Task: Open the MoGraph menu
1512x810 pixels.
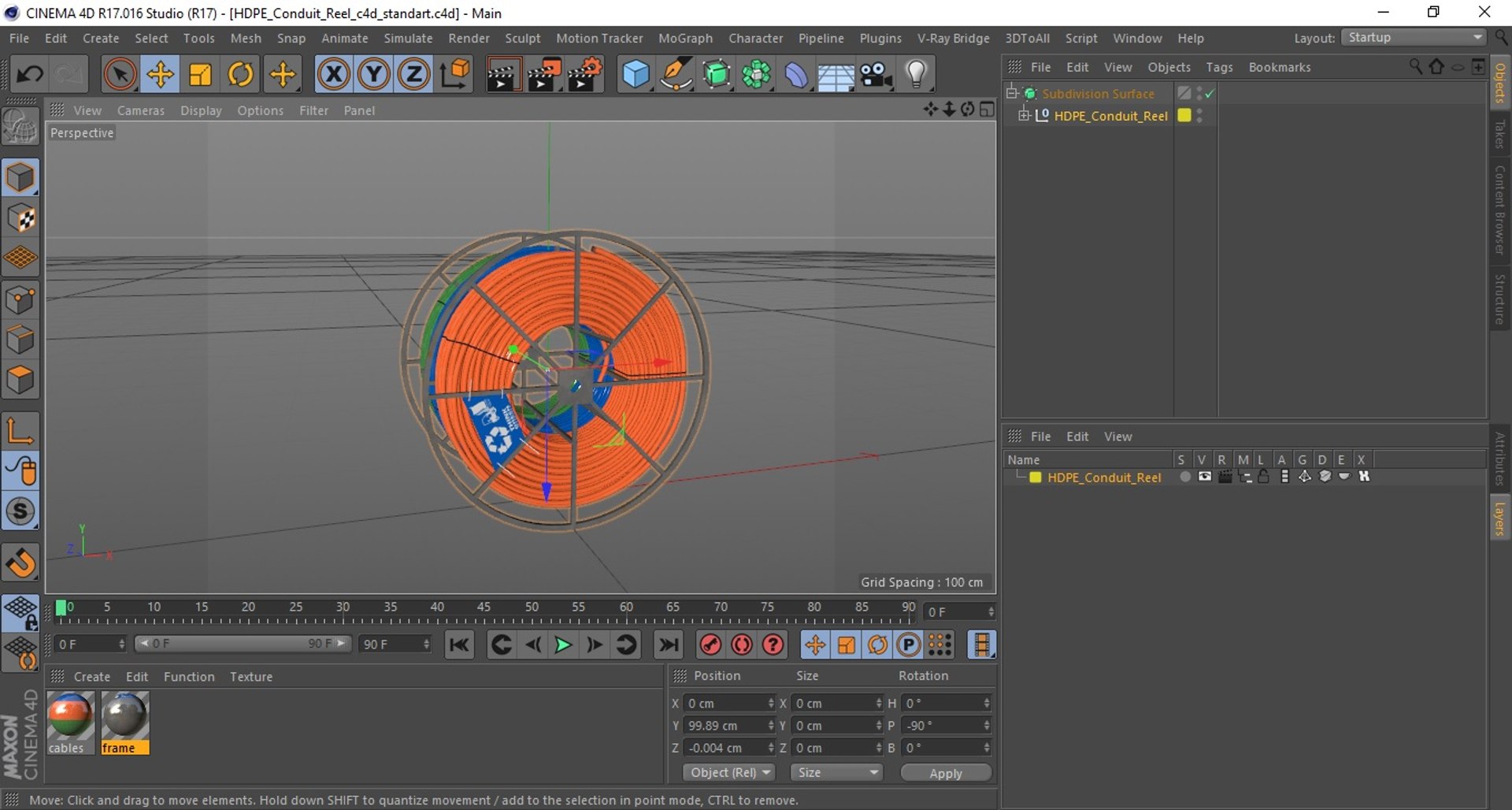Action: [684, 38]
